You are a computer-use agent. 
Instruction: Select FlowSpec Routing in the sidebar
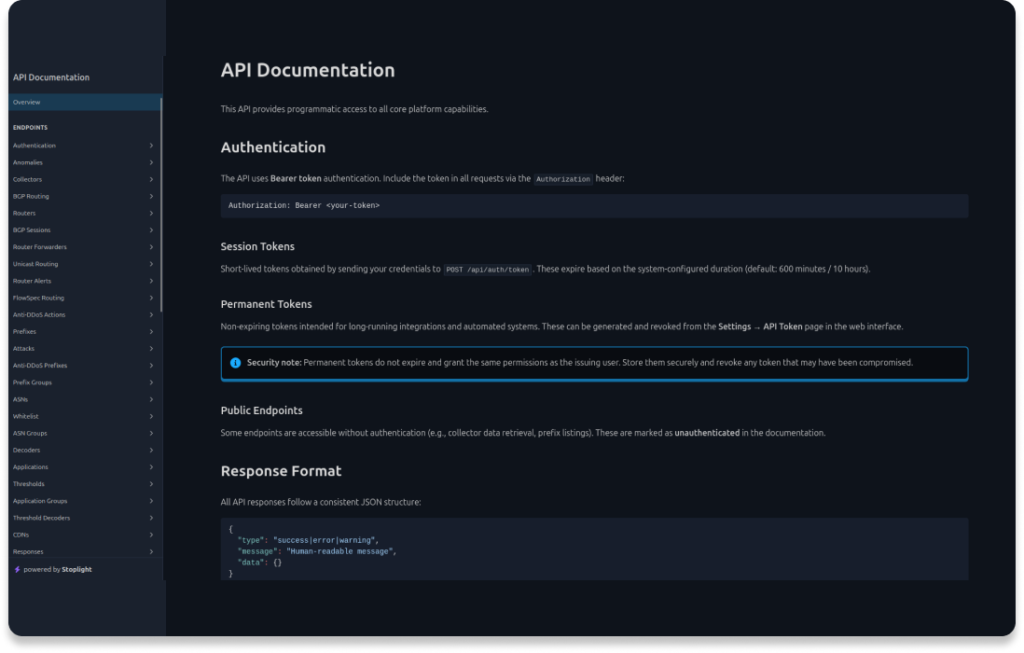(x=38, y=298)
